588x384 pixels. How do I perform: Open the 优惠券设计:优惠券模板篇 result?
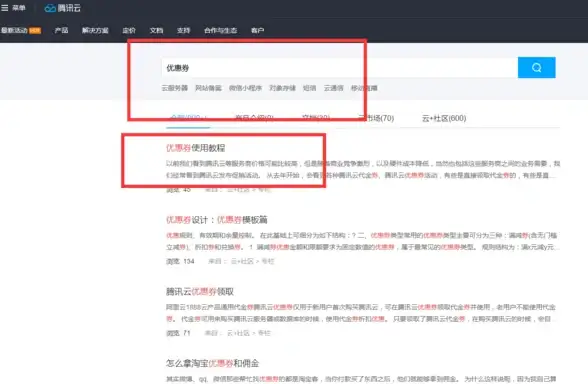pyautogui.click(x=217, y=220)
